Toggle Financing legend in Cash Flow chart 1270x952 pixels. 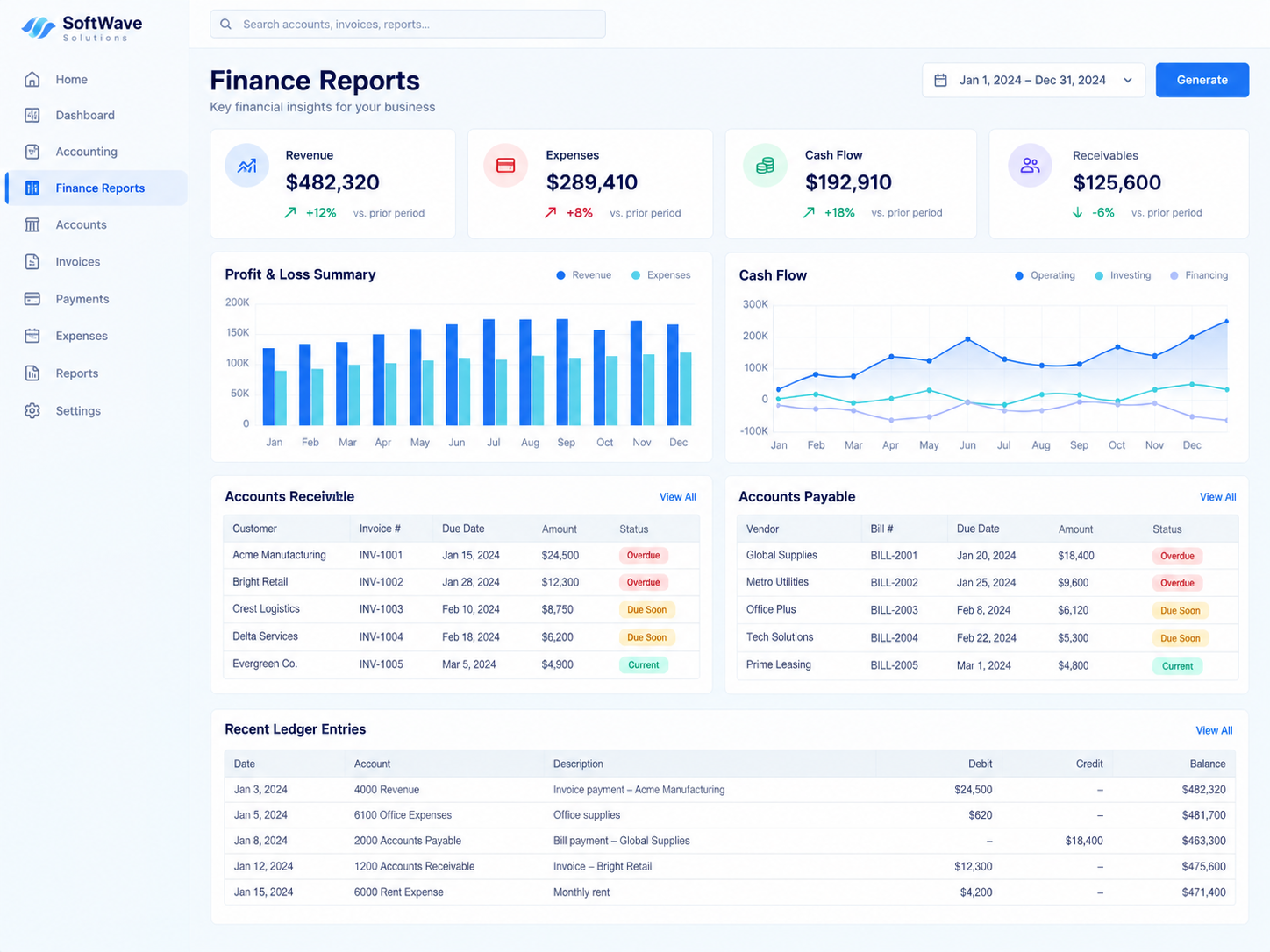1199,275
